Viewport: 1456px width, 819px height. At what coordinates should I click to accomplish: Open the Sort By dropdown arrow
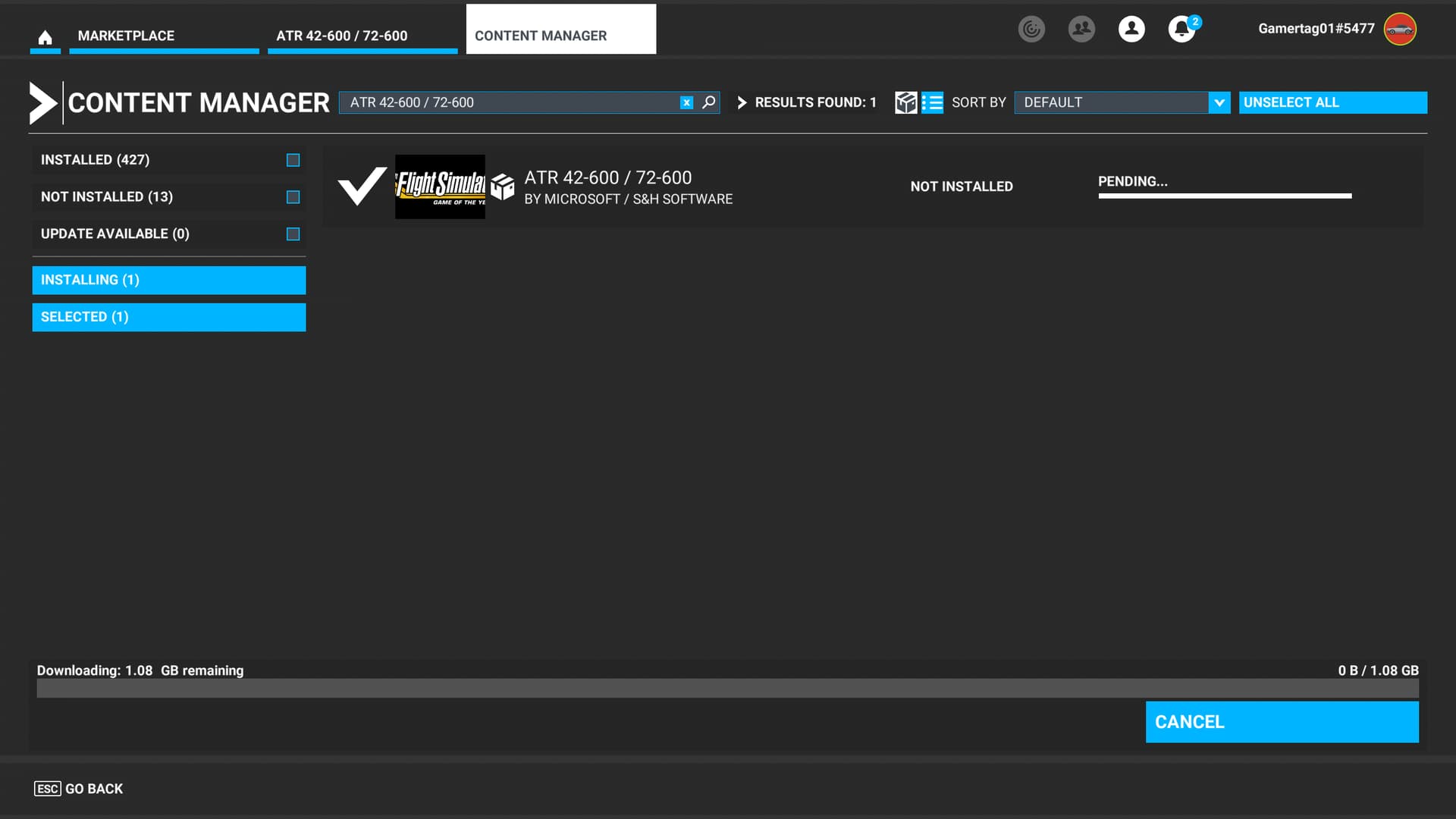pyautogui.click(x=1219, y=102)
